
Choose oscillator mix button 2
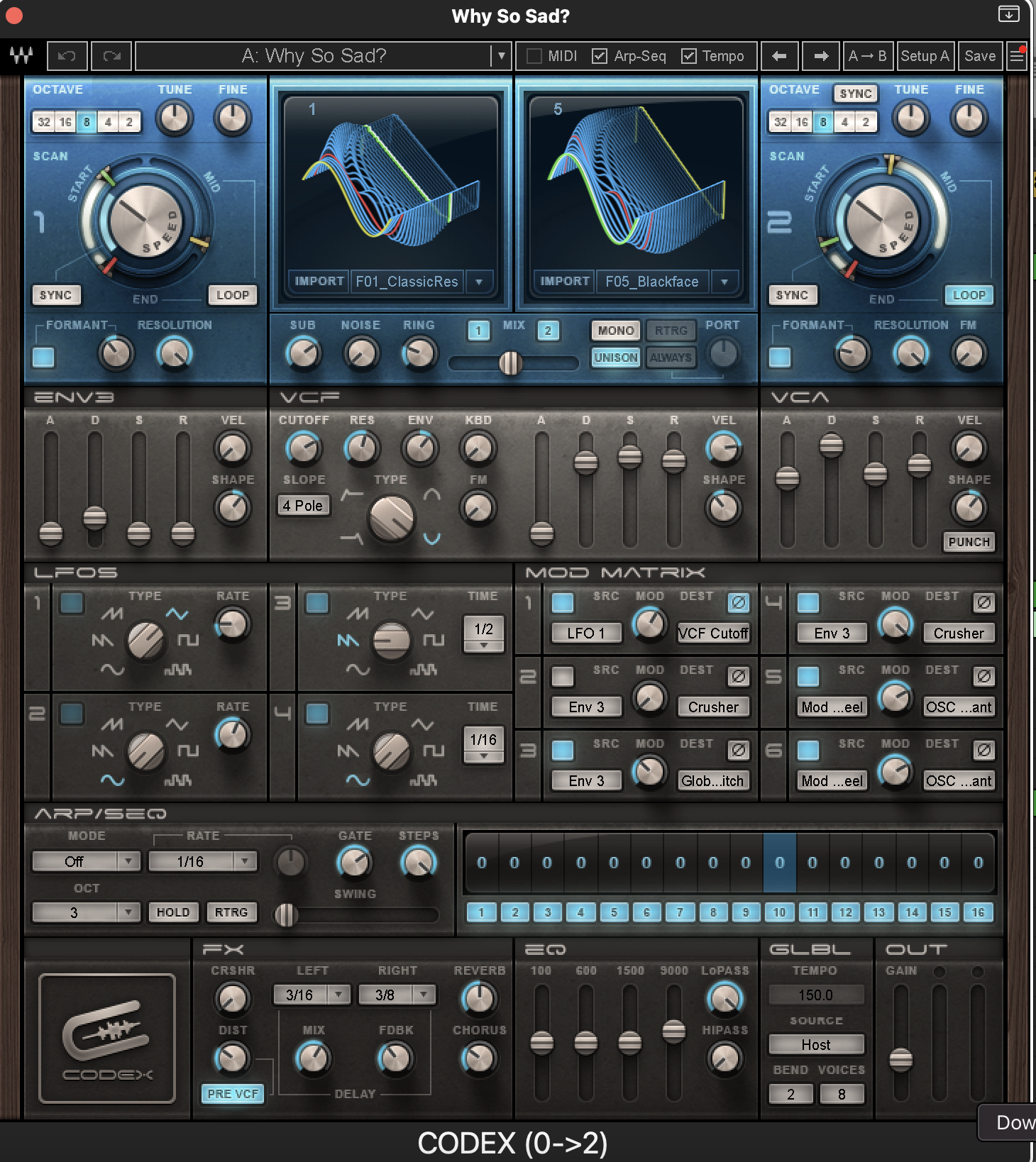(x=548, y=331)
